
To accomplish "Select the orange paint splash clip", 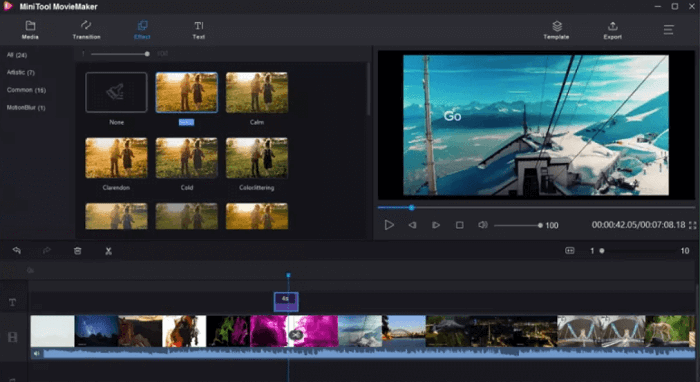I will point(184,331).
